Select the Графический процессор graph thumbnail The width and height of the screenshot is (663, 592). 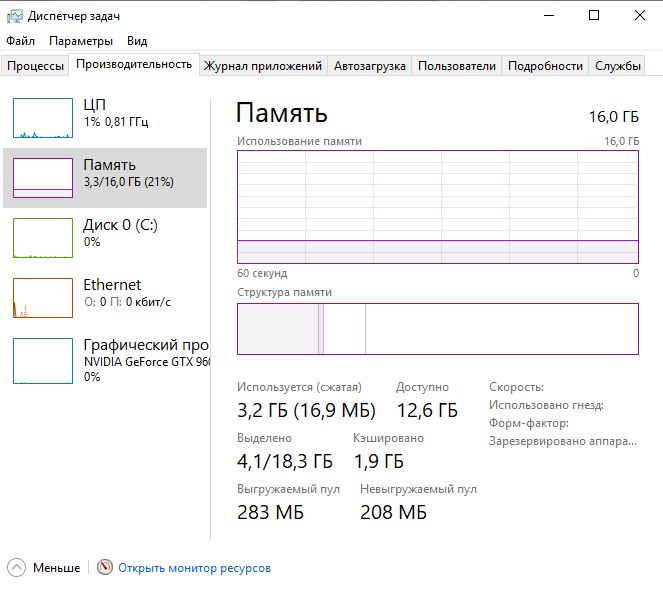(x=43, y=360)
